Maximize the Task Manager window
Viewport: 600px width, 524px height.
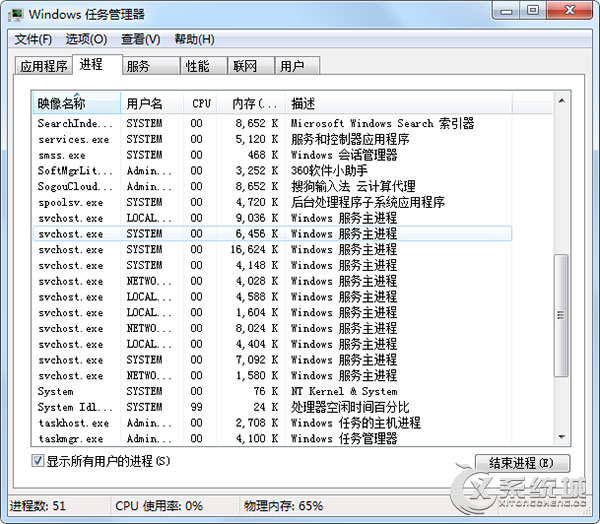533,10
